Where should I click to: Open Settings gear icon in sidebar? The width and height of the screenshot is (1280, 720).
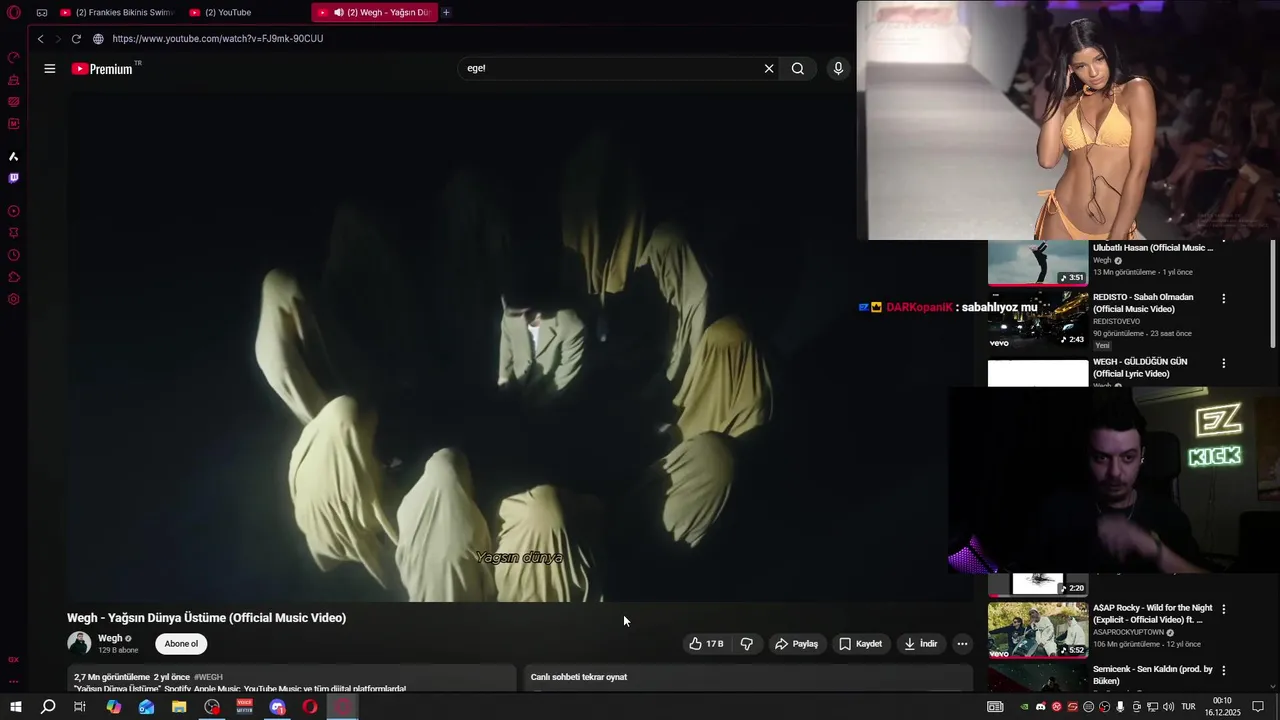click(x=14, y=299)
